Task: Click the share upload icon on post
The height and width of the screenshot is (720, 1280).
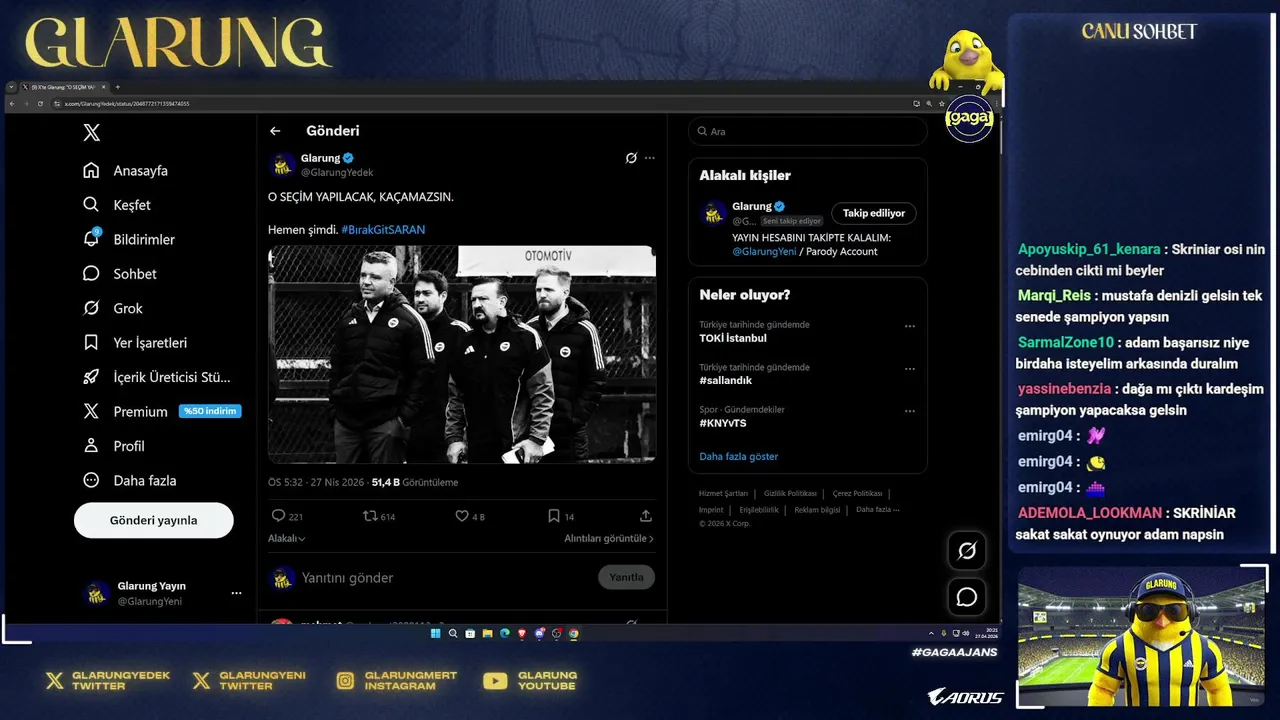Action: (x=646, y=516)
